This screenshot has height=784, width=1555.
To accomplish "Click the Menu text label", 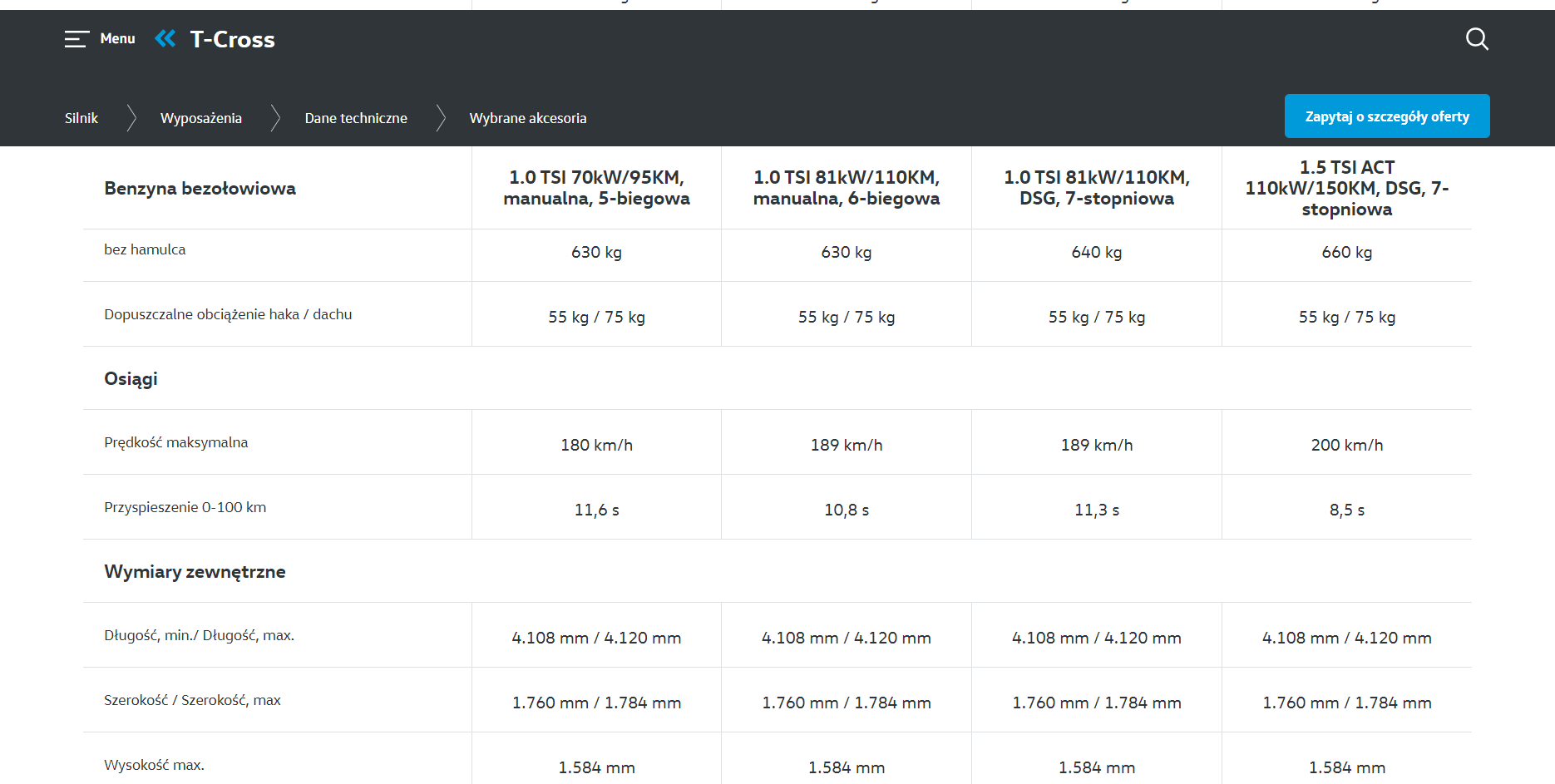I will point(117,38).
